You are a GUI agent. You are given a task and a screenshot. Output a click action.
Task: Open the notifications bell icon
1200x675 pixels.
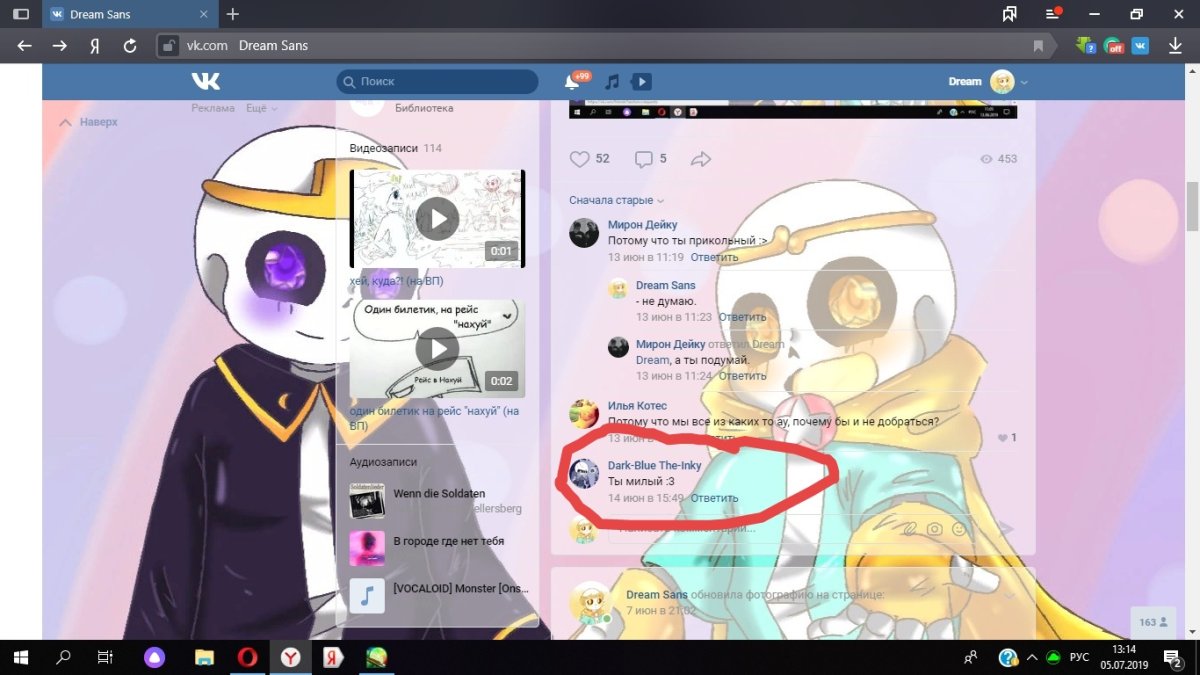coord(572,82)
